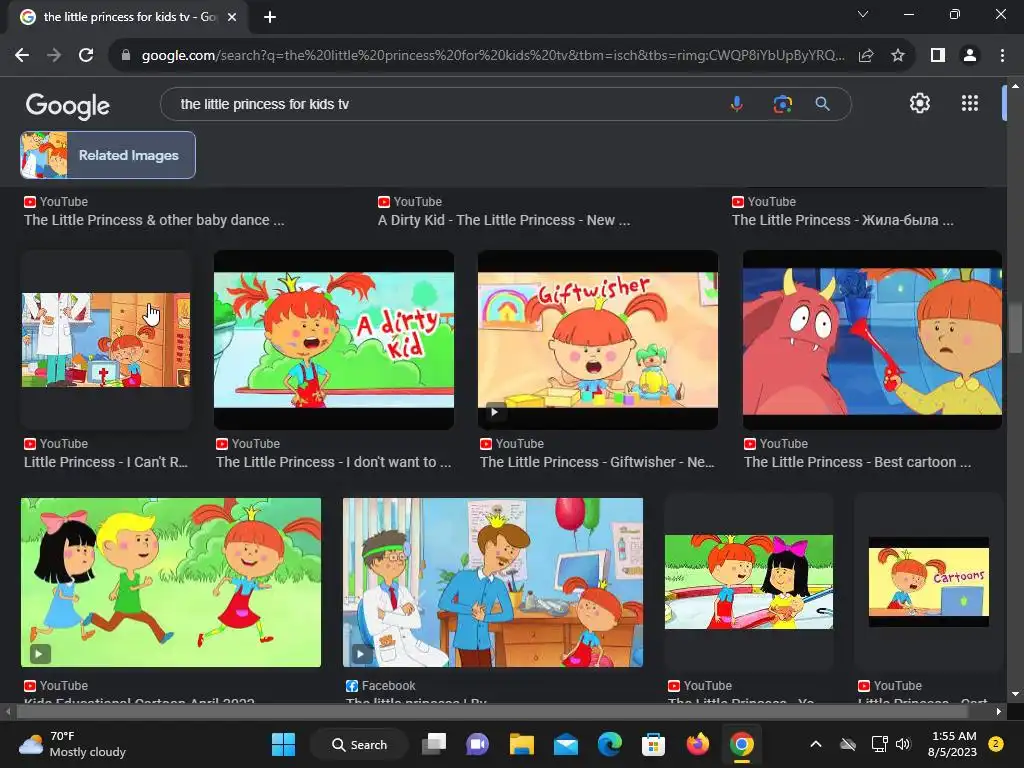Launch Firefox from the taskbar

(697, 744)
